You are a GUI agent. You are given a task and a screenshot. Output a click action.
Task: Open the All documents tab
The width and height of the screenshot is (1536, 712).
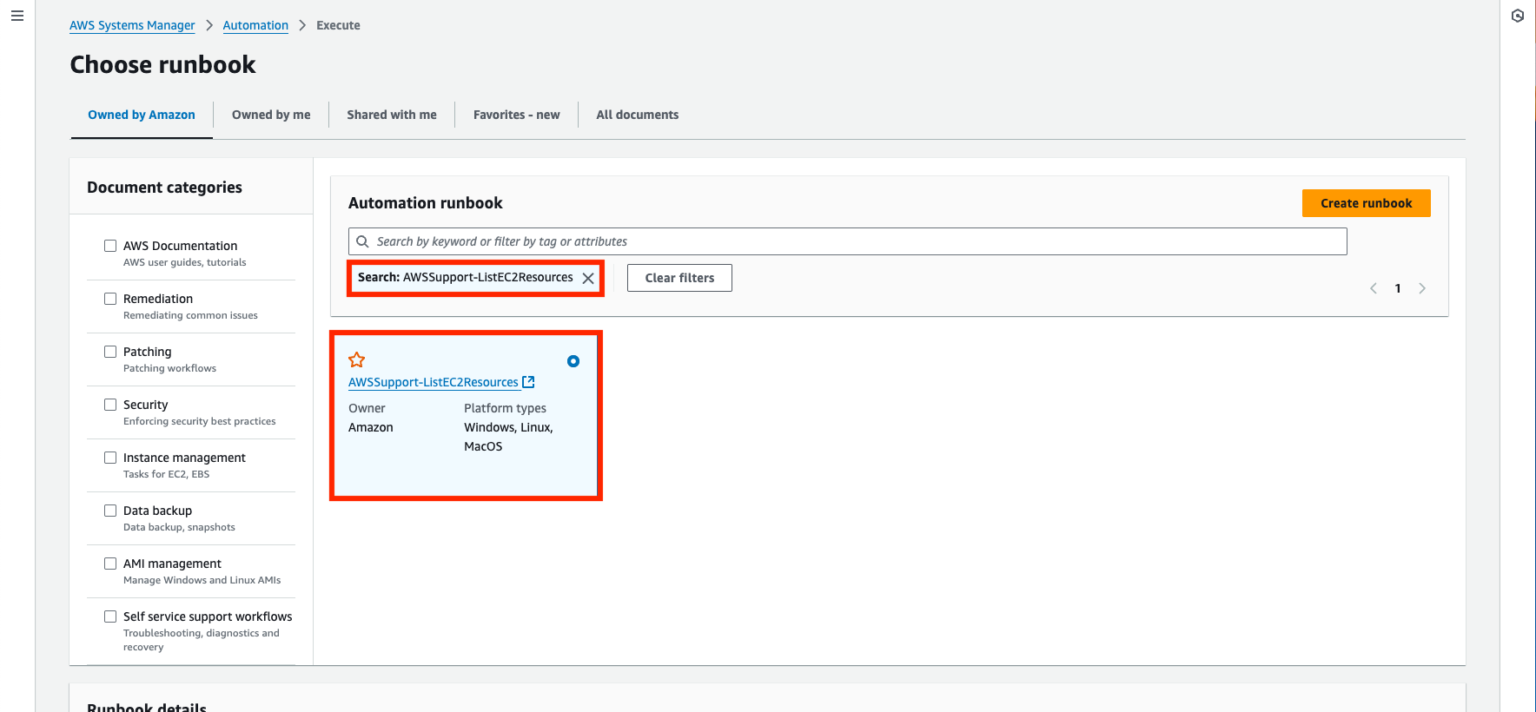[x=636, y=114]
